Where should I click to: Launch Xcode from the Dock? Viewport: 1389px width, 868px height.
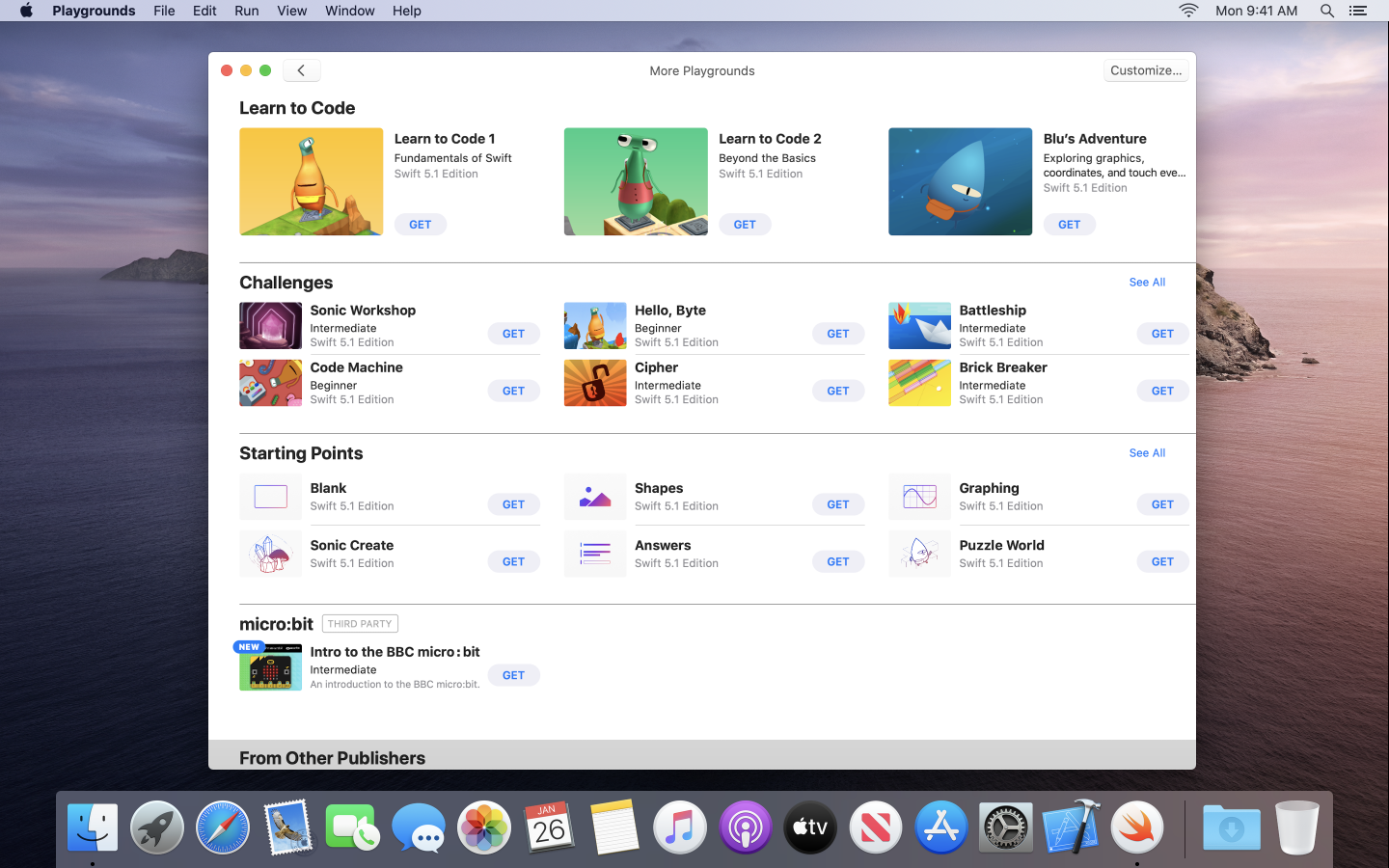[1072, 827]
